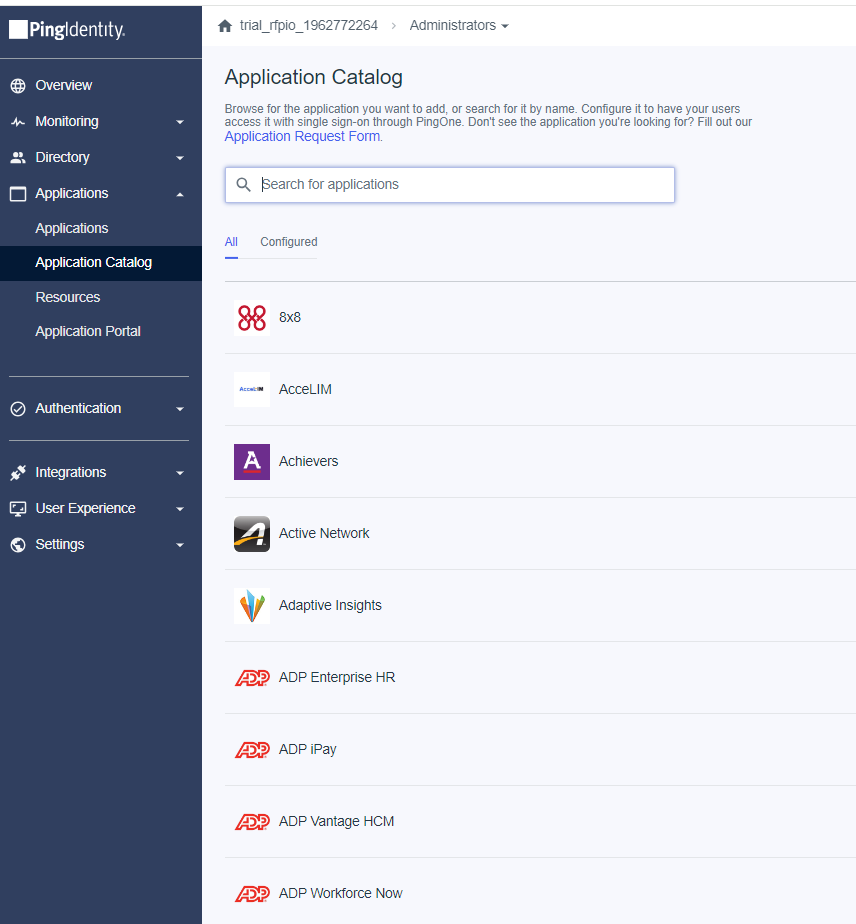Go to trial_rfpio_1962772264 breadcrumb
The width and height of the screenshot is (856, 924).
309,25
